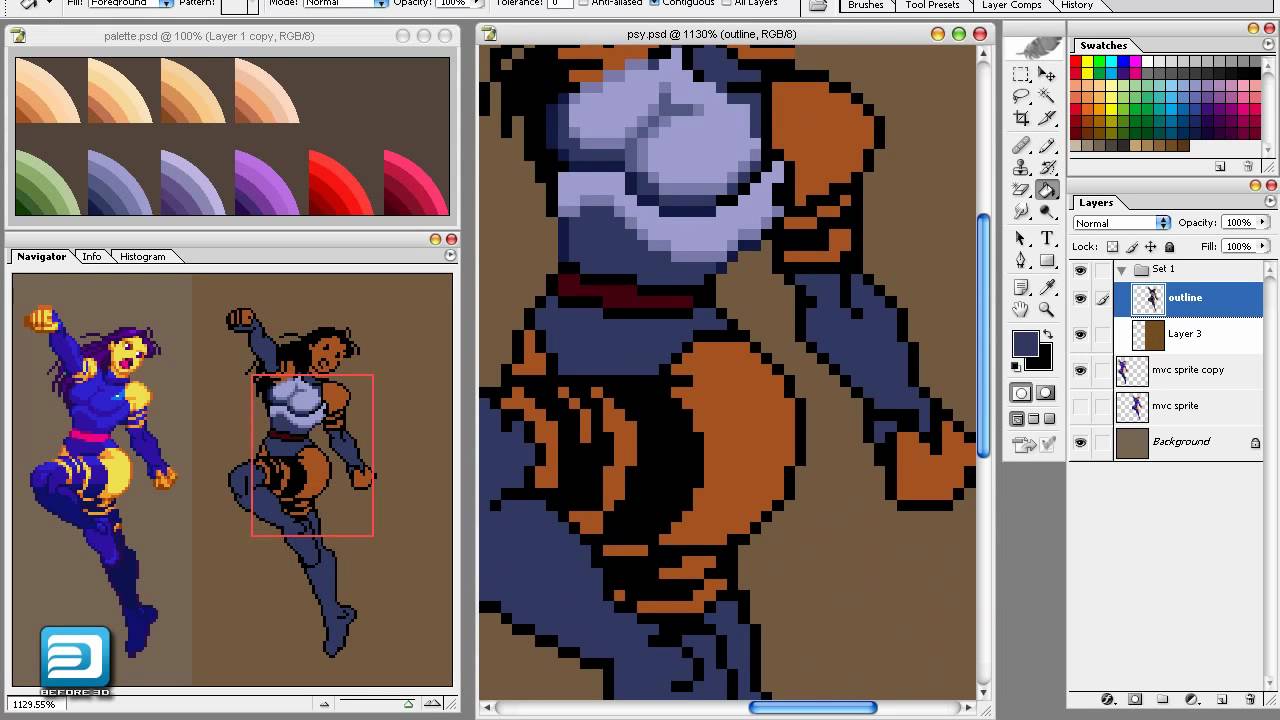The height and width of the screenshot is (720, 1280).
Task: Select the Rectangular Marquee tool
Action: pyautogui.click(x=1021, y=74)
